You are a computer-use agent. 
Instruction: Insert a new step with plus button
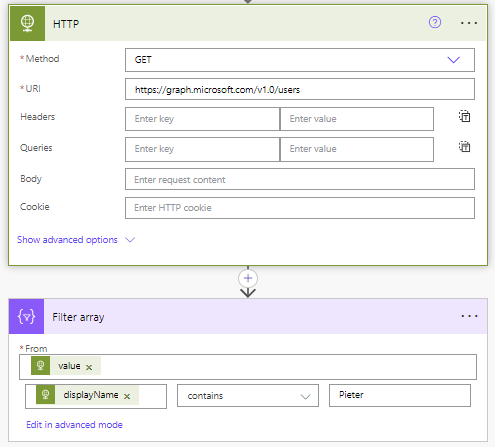point(248,278)
